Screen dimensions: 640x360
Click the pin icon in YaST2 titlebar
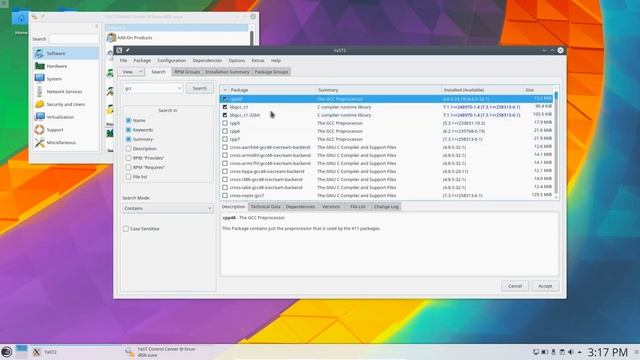click(128, 50)
